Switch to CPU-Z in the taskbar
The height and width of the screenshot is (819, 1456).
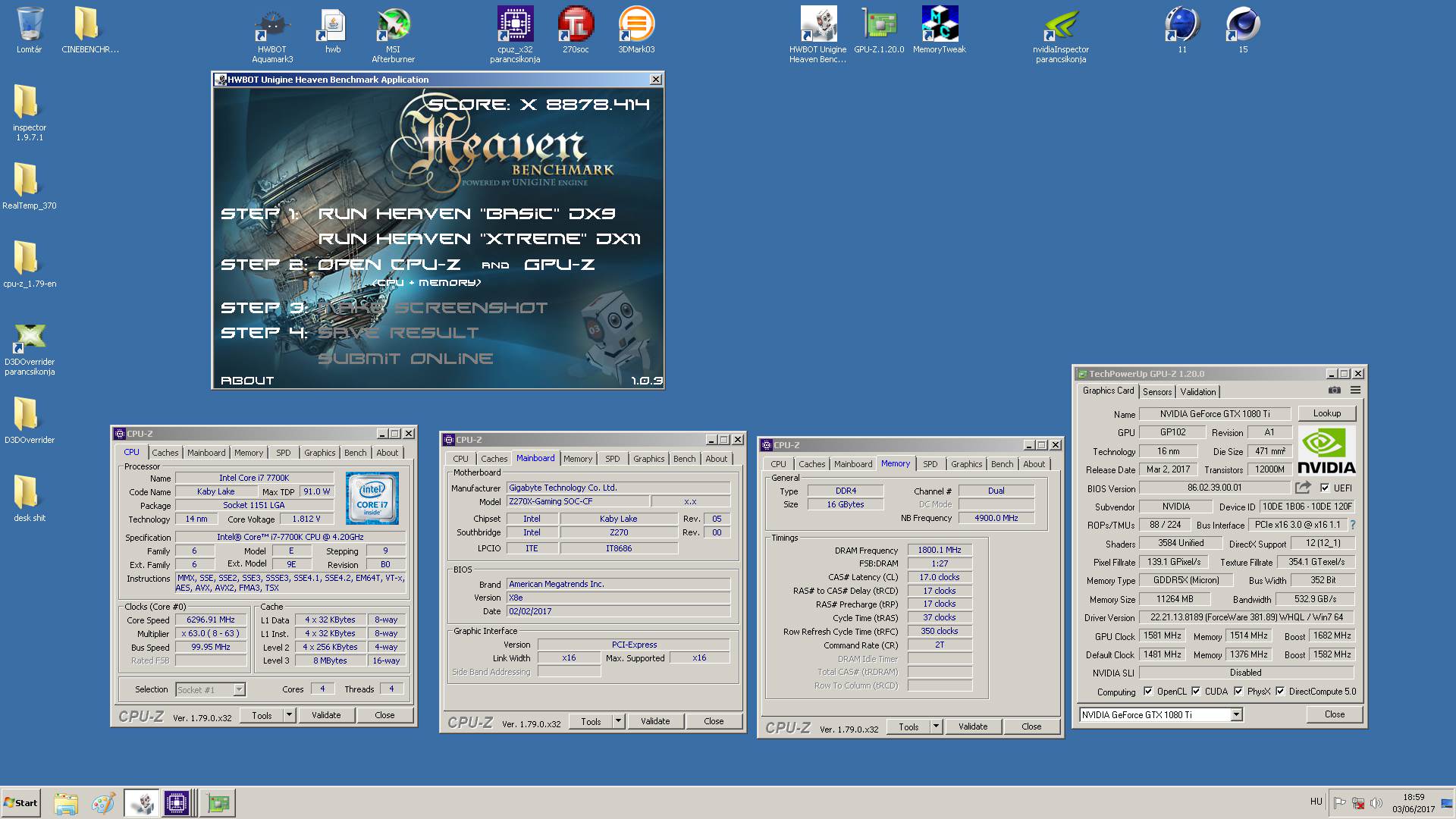pyautogui.click(x=177, y=803)
